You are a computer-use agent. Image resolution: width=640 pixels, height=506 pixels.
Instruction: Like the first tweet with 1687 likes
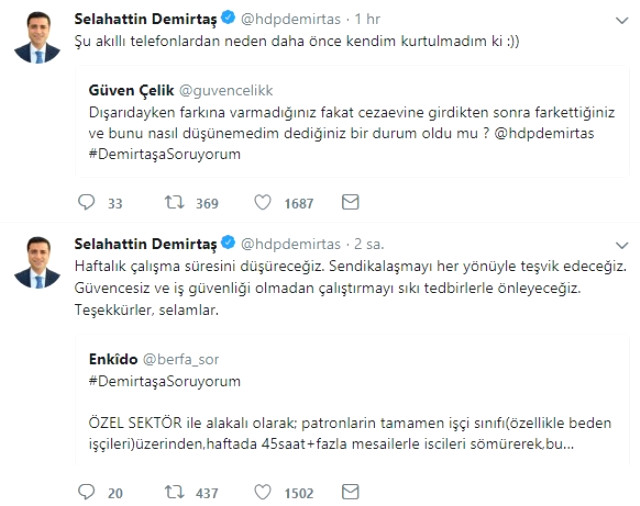pos(263,203)
